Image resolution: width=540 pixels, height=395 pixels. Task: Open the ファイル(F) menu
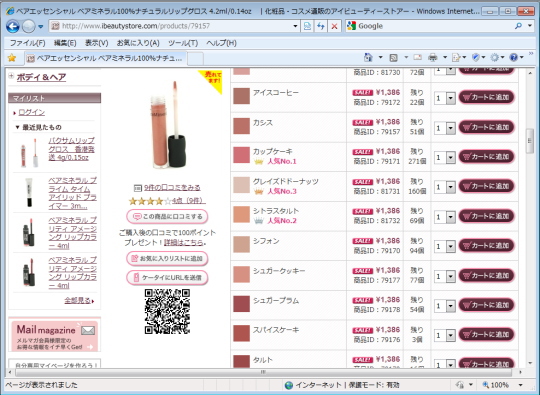[27, 43]
